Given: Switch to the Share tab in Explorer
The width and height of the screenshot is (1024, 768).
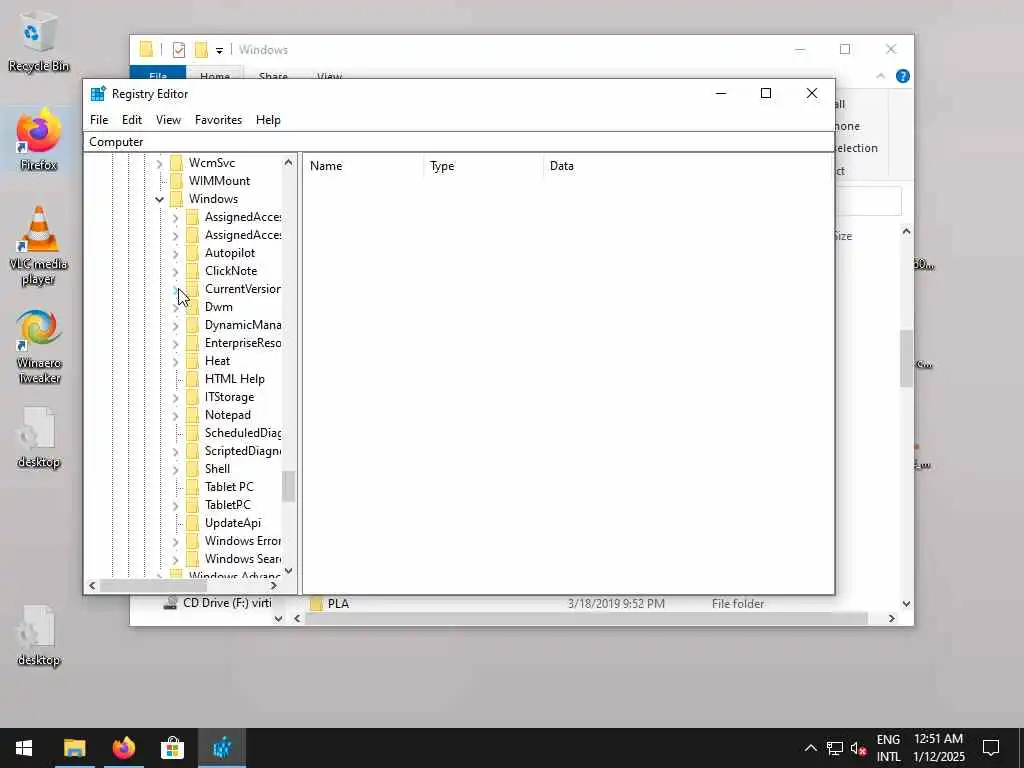Looking at the screenshot, I should click(273, 75).
